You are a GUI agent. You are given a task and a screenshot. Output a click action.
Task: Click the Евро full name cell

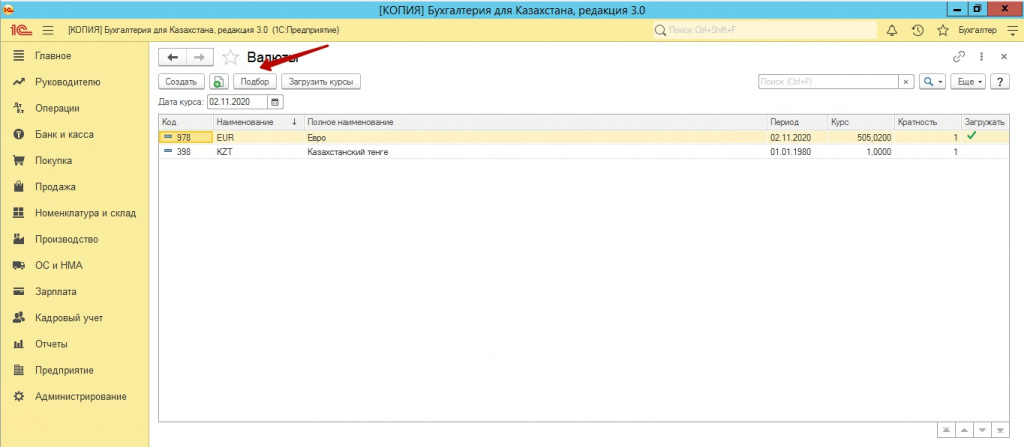point(535,138)
